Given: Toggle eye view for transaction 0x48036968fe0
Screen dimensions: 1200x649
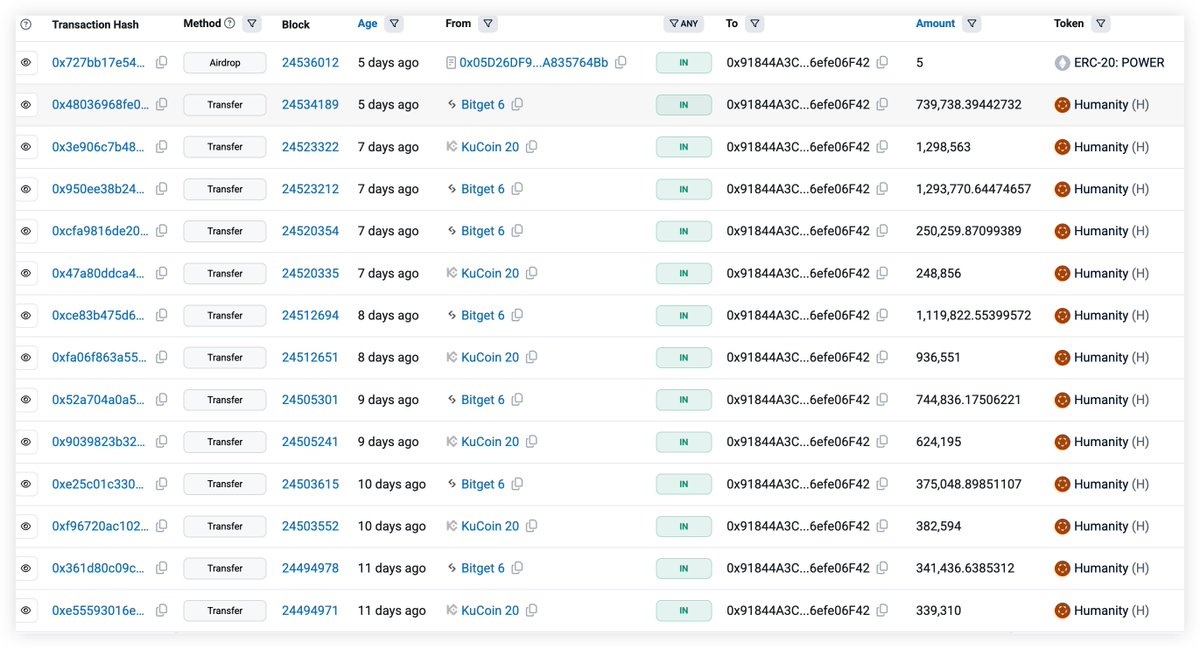Looking at the screenshot, I should [x=26, y=104].
